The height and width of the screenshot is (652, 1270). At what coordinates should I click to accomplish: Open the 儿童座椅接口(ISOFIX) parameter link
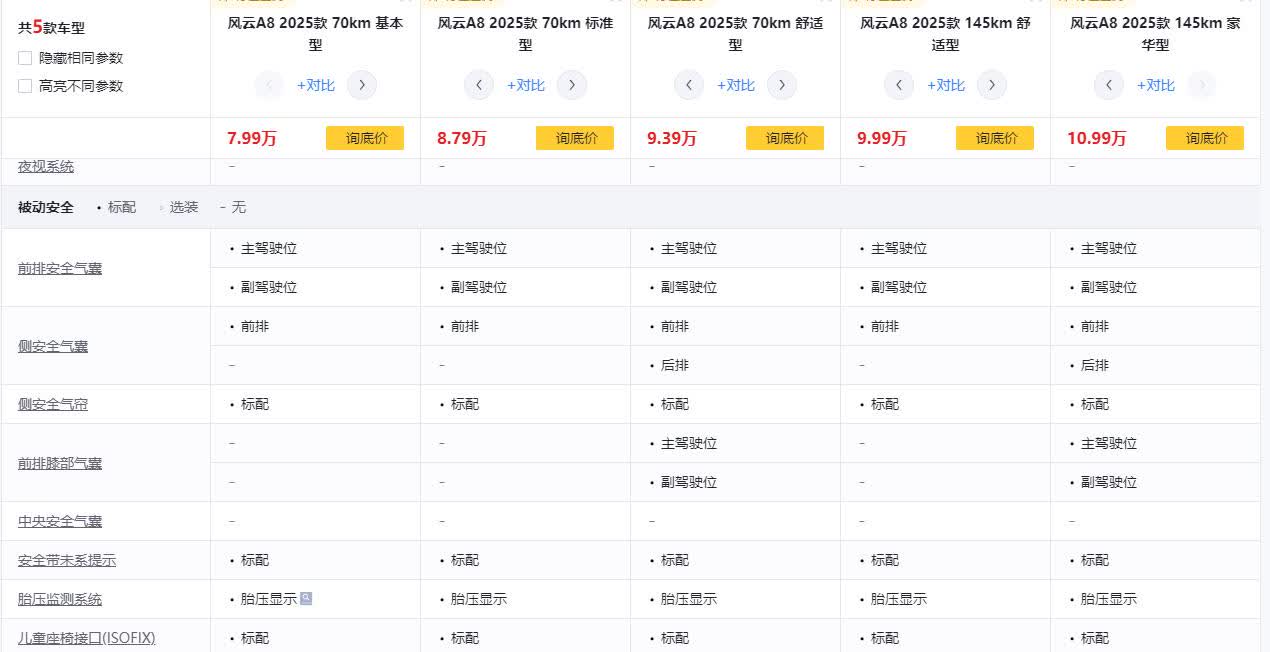[x=87, y=637]
